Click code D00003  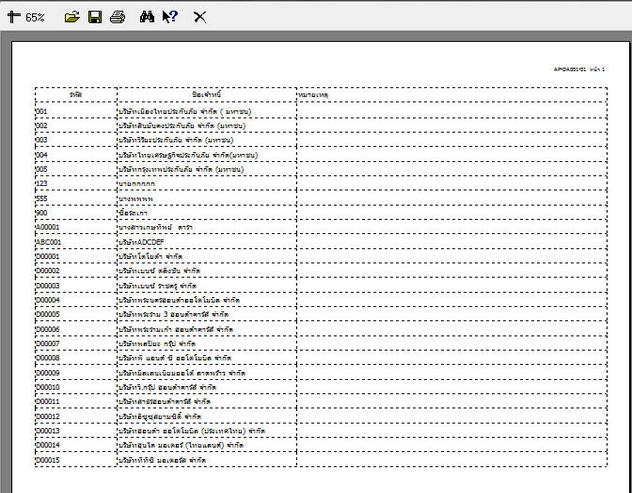[x=48, y=286]
